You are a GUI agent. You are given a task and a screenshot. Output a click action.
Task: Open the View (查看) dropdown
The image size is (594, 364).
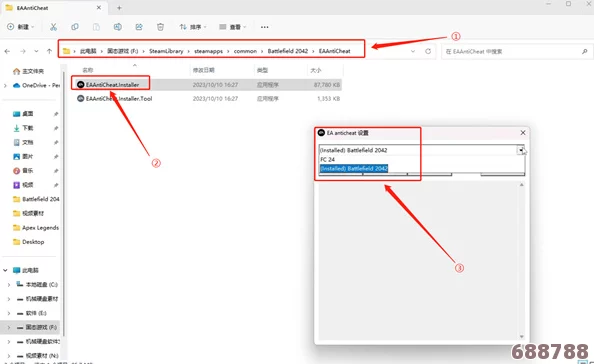233,27
